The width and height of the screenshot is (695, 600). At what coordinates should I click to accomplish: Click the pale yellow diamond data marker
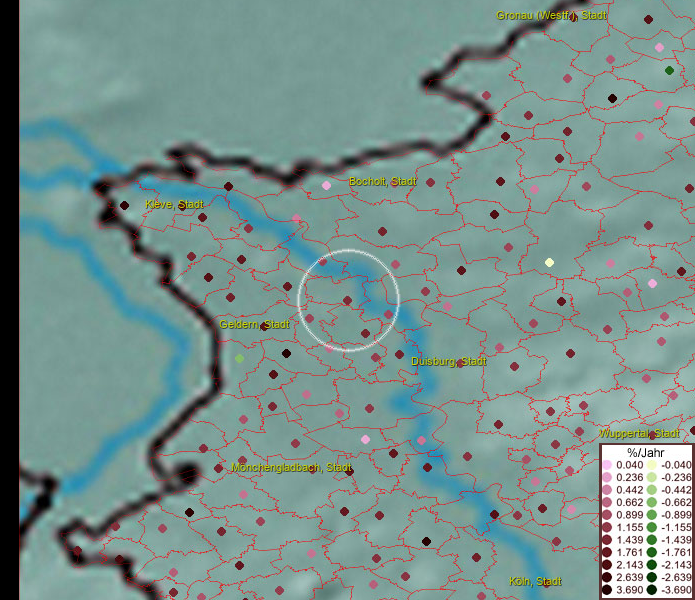coord(549,262)
